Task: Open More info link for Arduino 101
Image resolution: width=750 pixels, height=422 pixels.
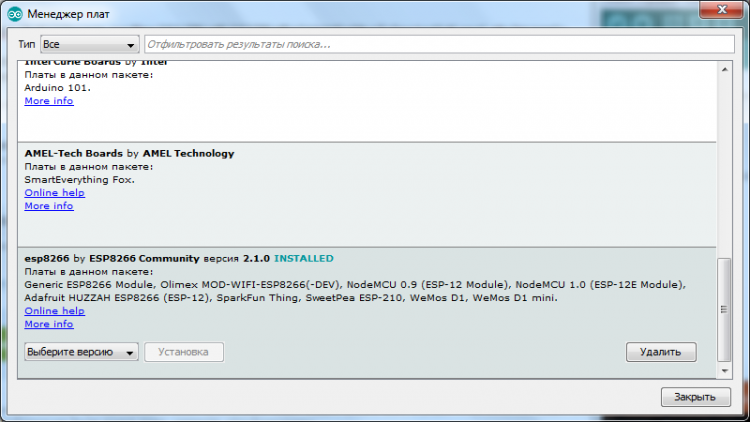Action: (x=49, y=101)
